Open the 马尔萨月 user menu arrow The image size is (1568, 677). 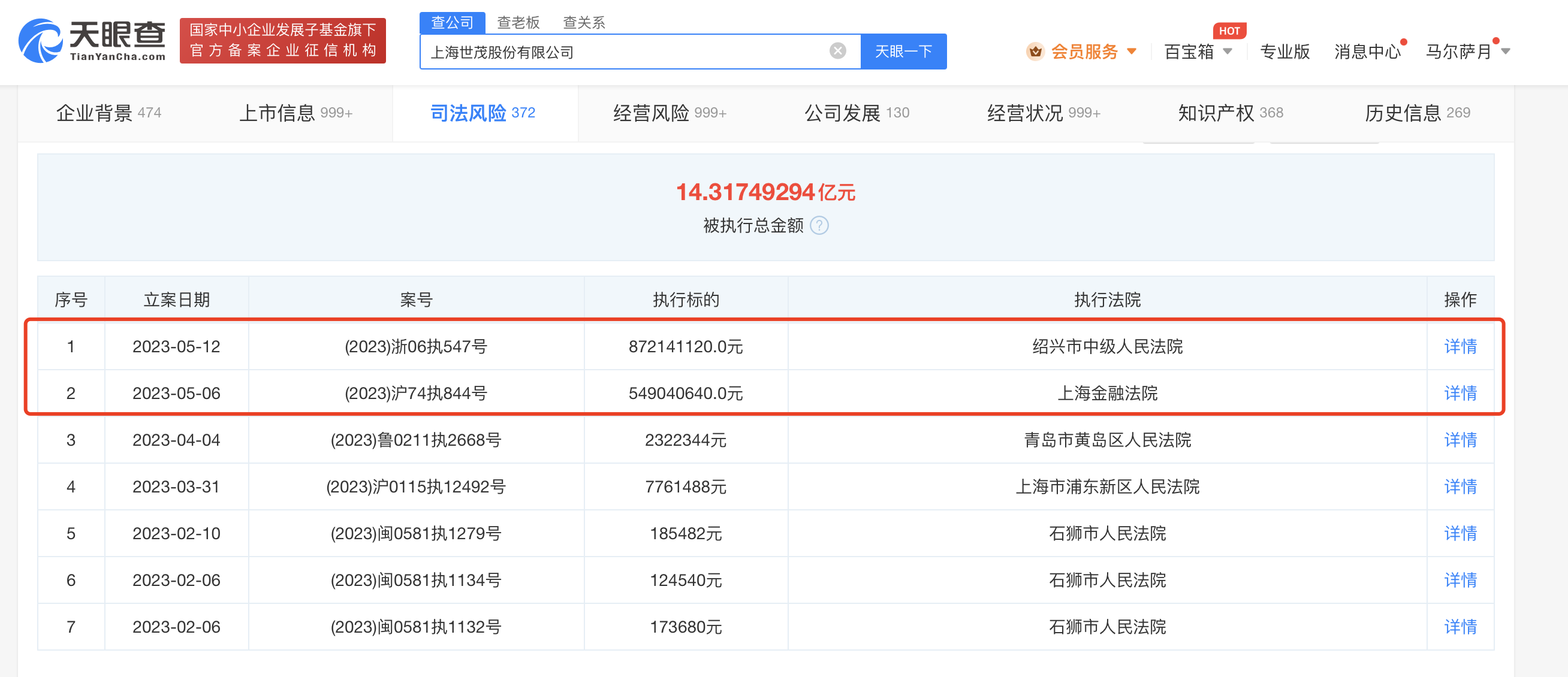[x=1506, y=52]
